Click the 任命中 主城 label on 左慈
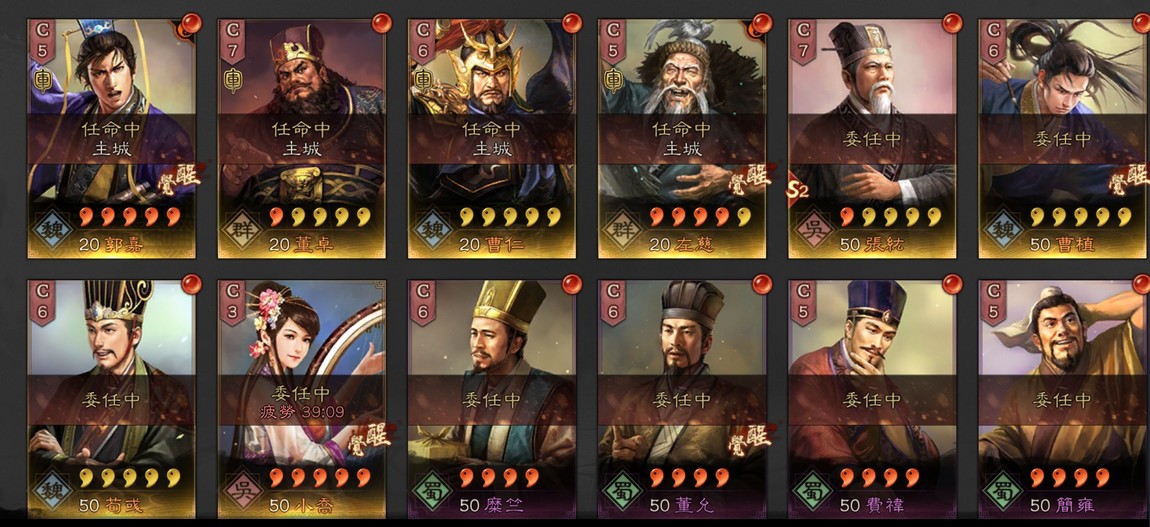The image size is (1150, 527). (x=681, y=139)
